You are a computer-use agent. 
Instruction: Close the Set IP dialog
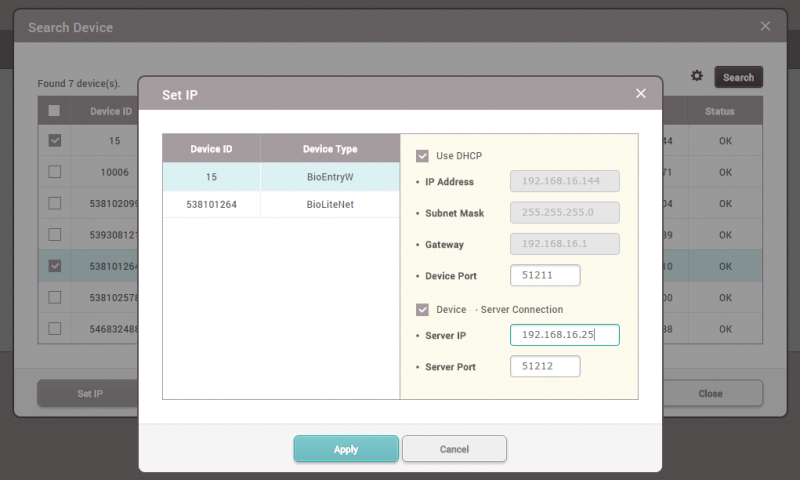coord(641,94)
